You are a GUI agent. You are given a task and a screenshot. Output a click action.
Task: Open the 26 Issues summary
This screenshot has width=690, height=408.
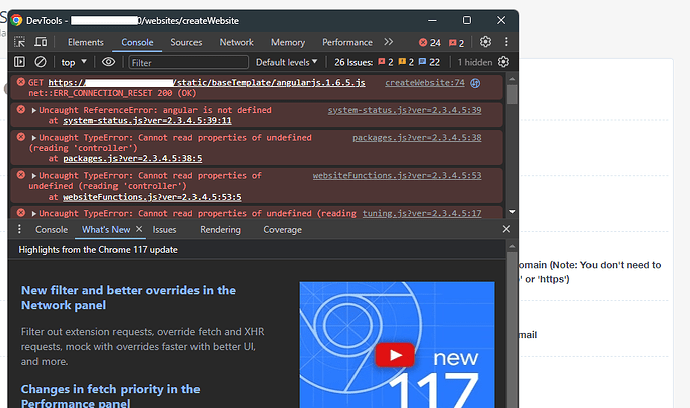tap(353, 62)
